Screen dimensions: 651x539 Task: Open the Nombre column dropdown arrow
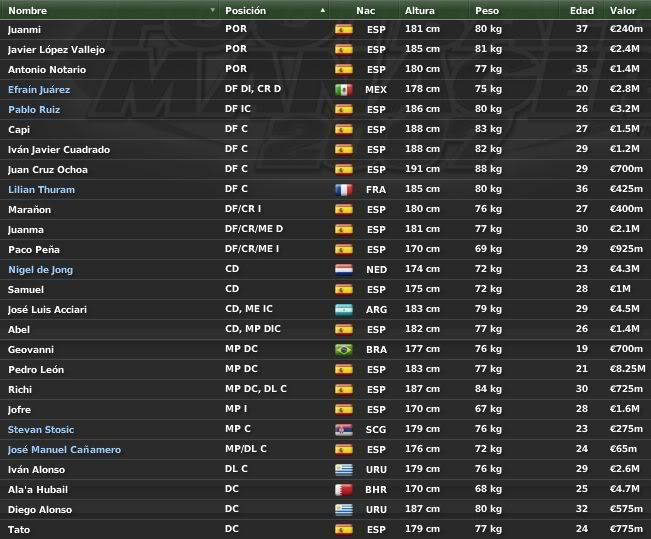[213, 10]
